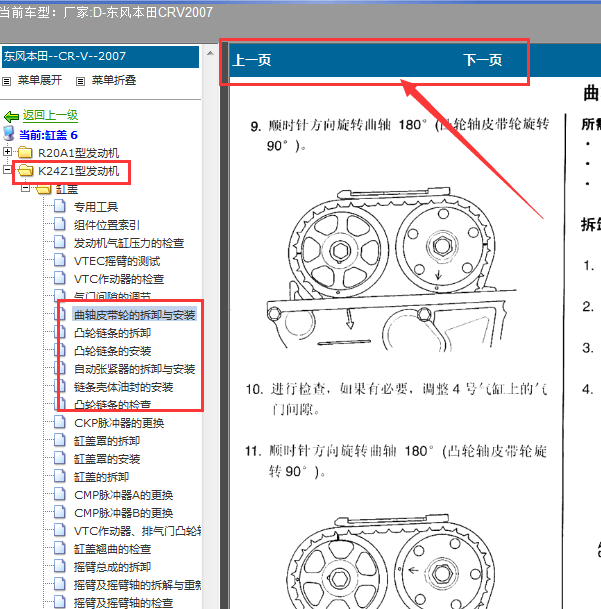Open 缸盖罩的安装 document
Image resolution: width=601 pixels, height=609 pixels.
[107, 459]
